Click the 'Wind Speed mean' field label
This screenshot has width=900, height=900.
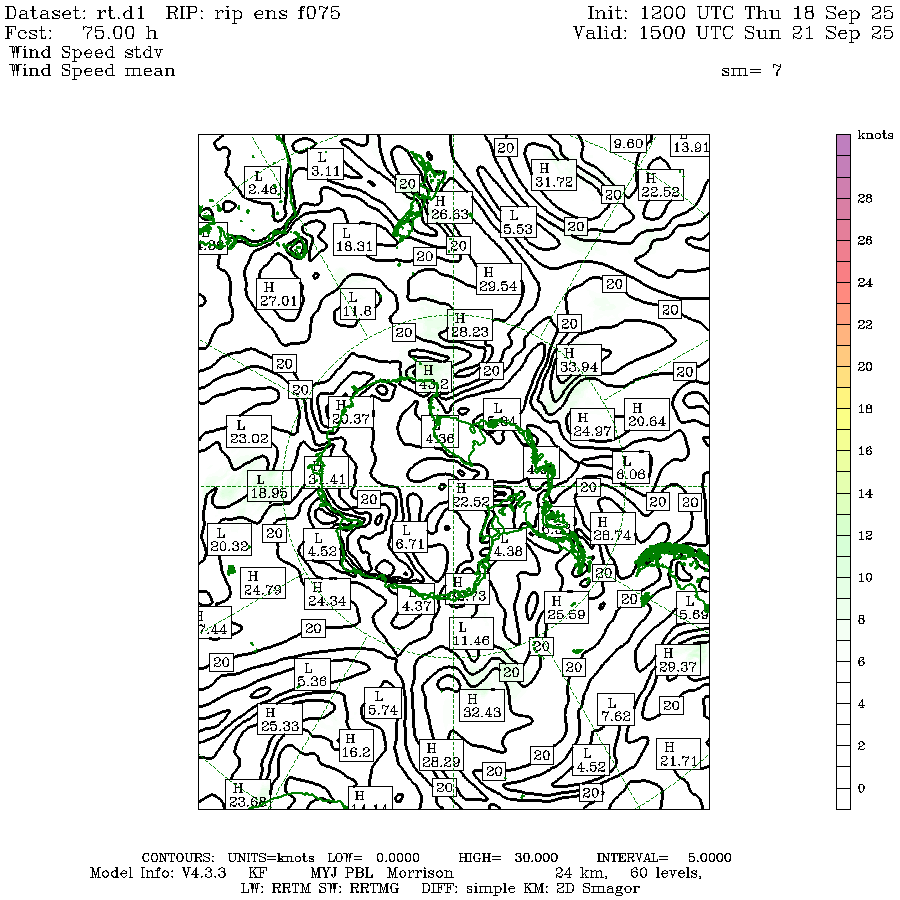click(92, 70)
